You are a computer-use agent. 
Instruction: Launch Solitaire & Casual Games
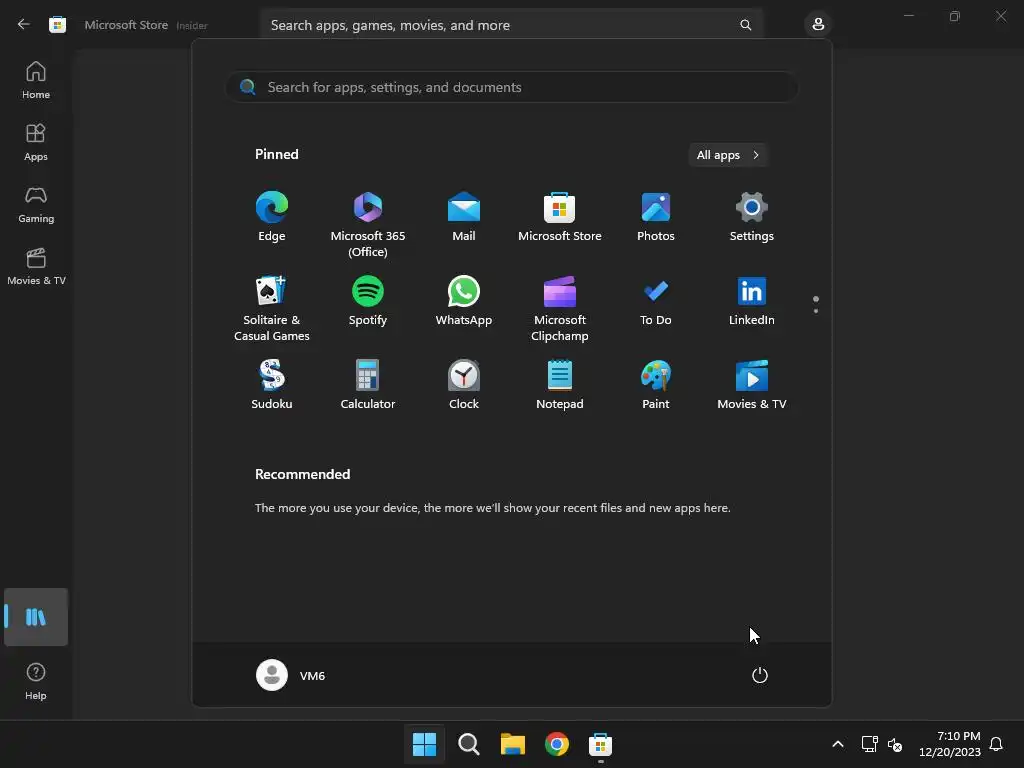(272, 308)
